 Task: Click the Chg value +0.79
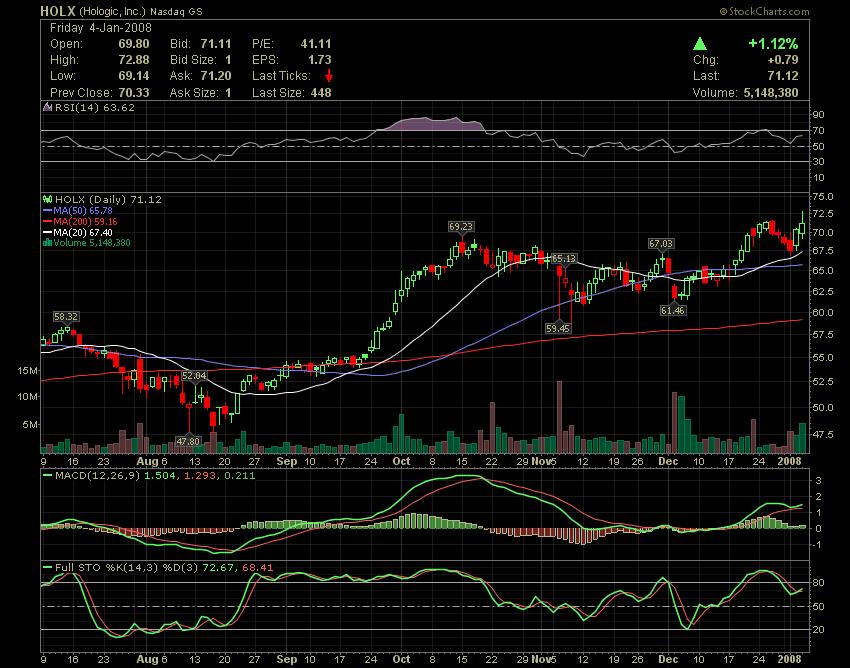pyautogui.click(x=783, y=60)
